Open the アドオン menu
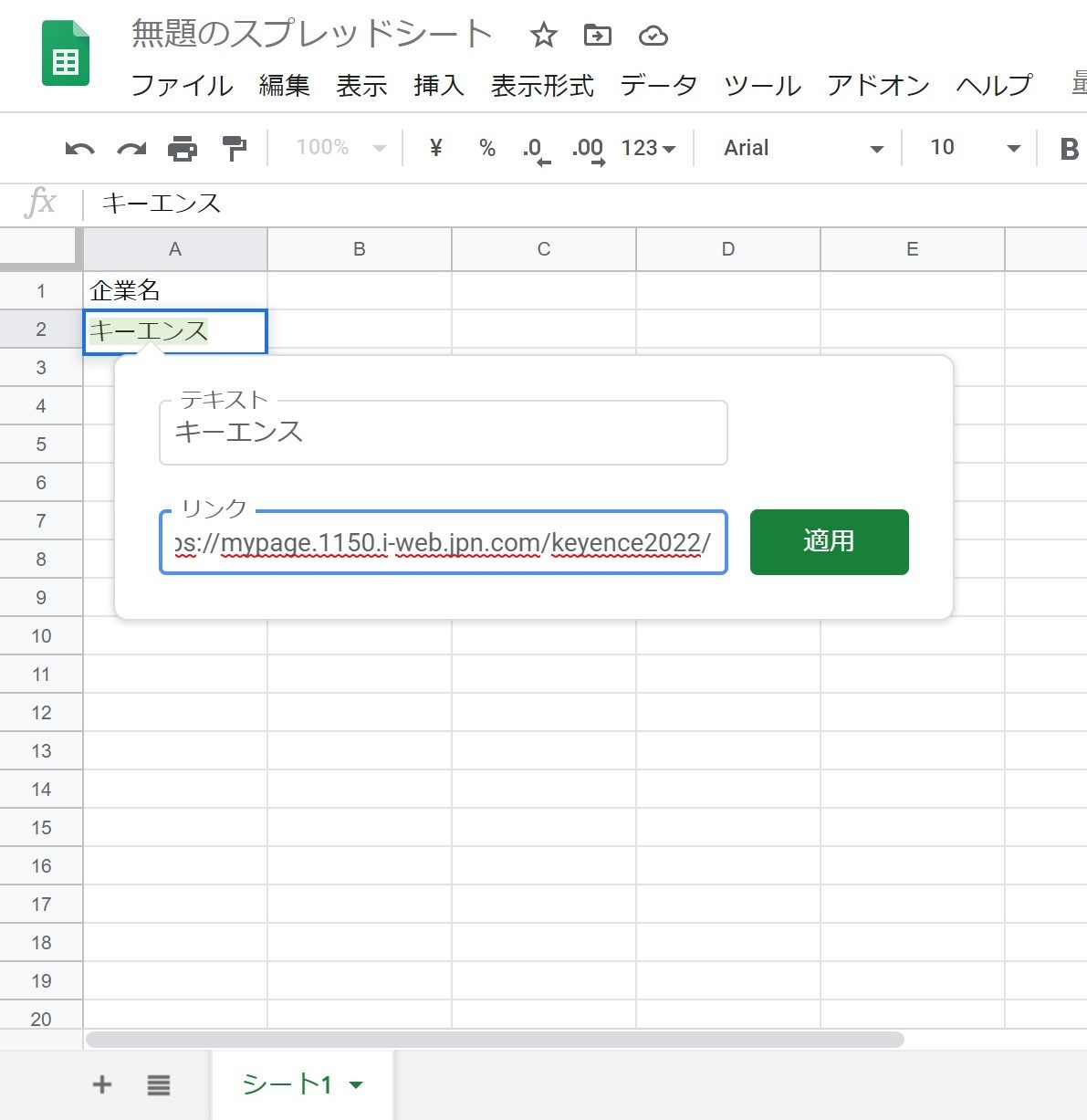The image size is (1087, 1120). tap(879, 86)
